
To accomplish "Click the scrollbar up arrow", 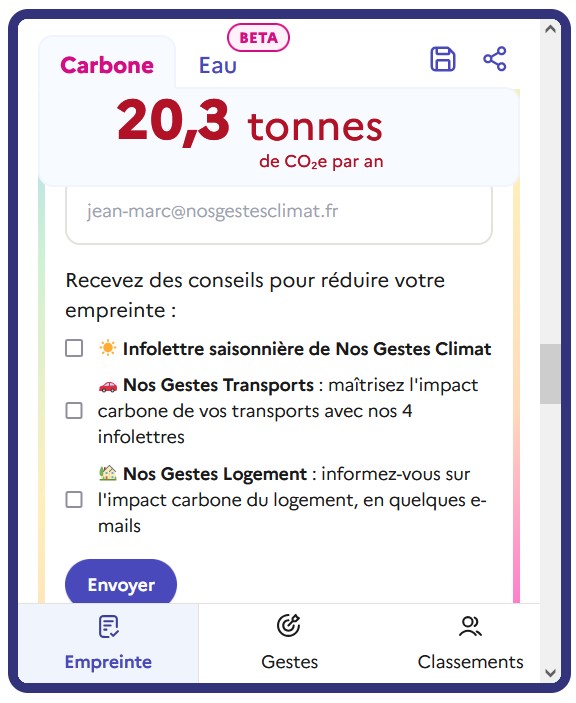I will (550, 30).
